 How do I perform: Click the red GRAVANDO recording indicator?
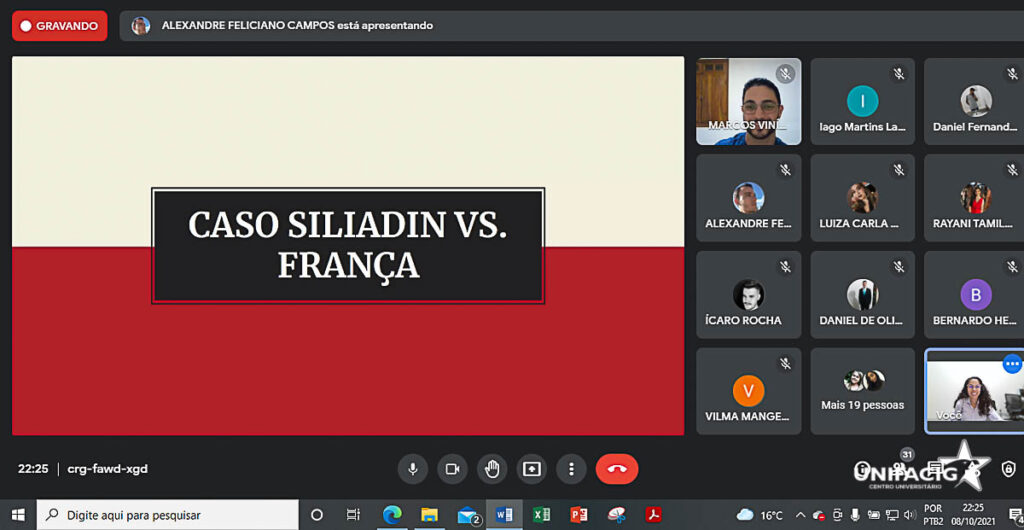pyautogui.click(x=59, y=26)
